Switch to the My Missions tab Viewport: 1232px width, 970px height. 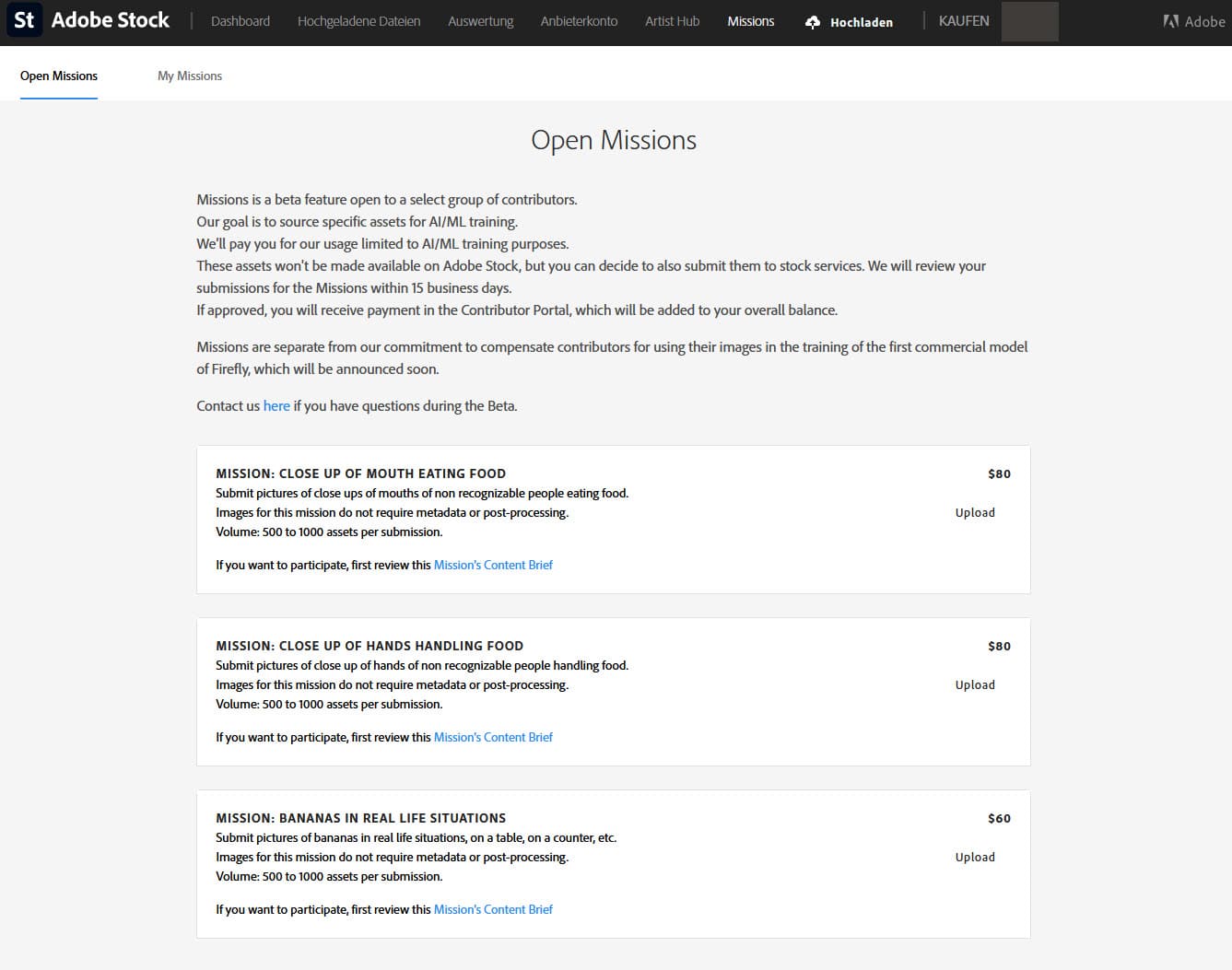[x=190, y=76]
